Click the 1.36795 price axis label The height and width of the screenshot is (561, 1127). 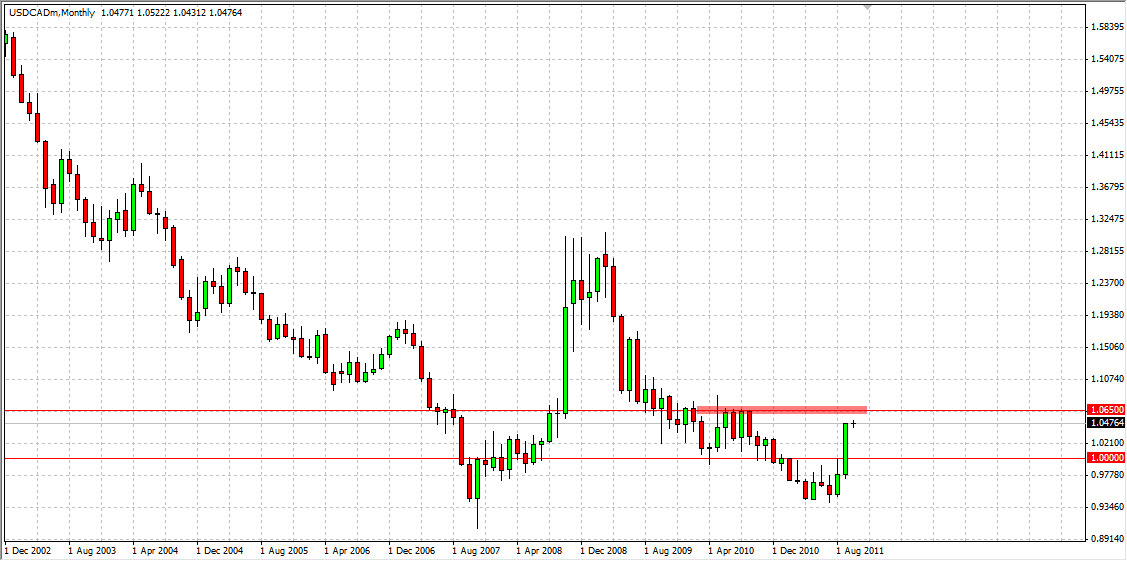[1107, 187]
